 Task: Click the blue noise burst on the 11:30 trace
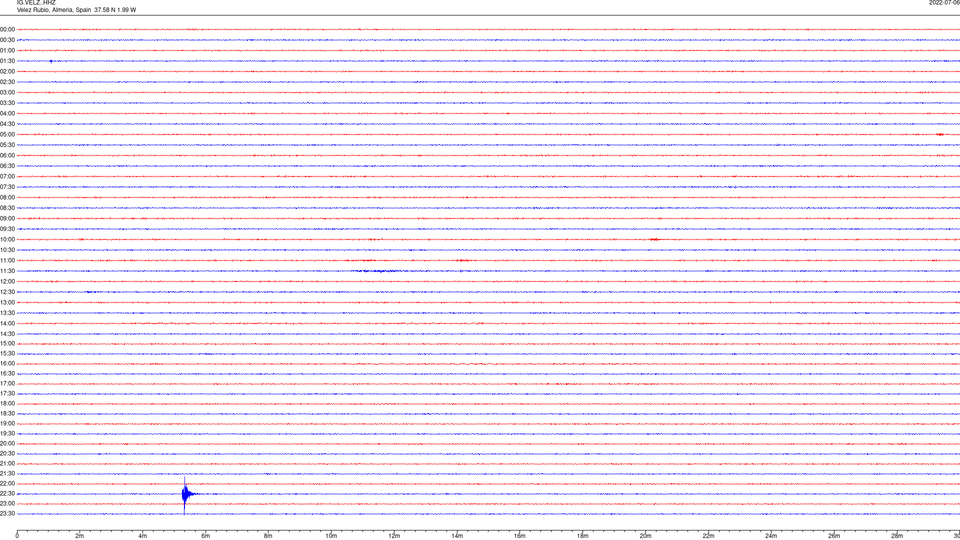(377, 271)
